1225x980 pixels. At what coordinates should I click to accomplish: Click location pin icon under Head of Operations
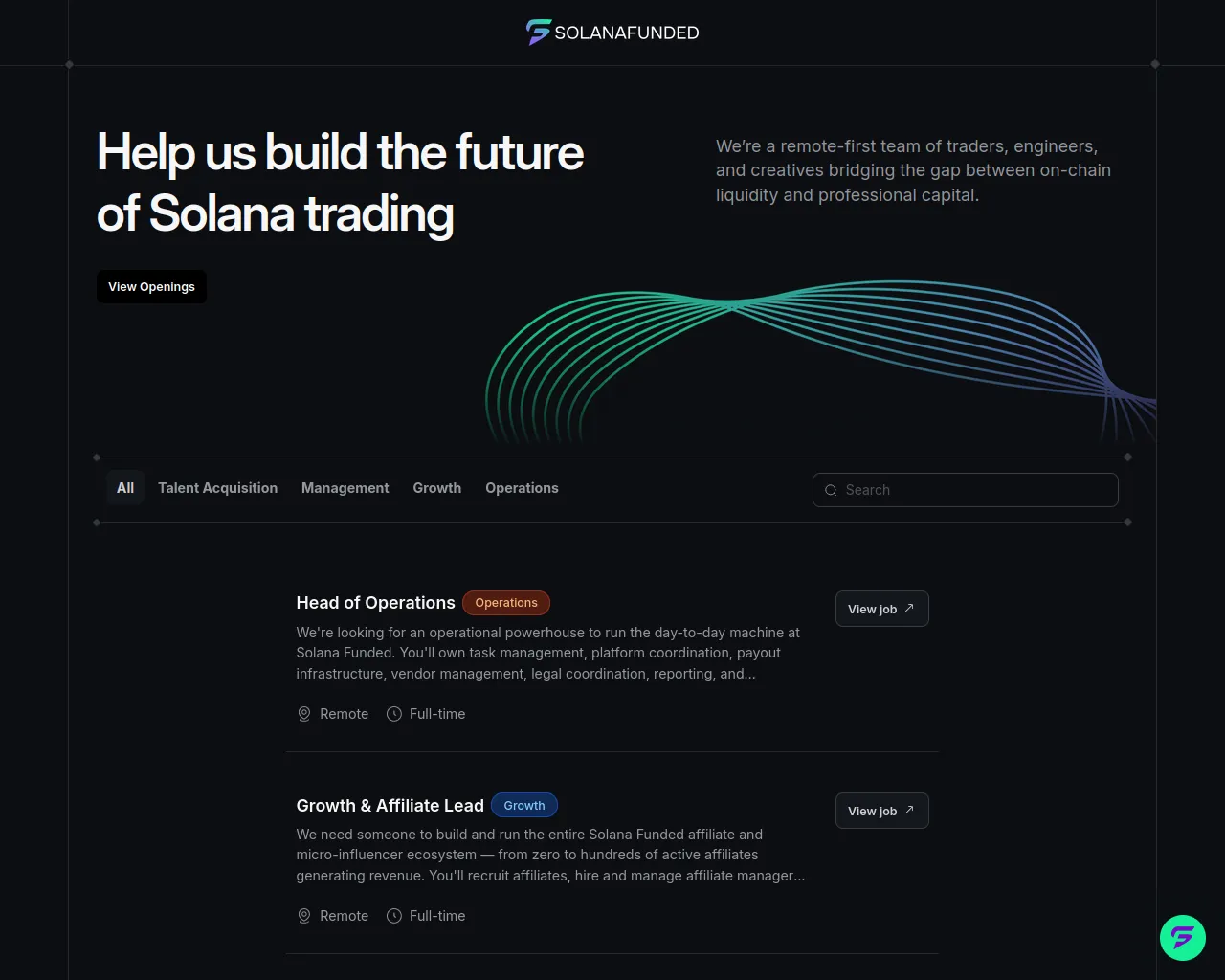[304, 714]
